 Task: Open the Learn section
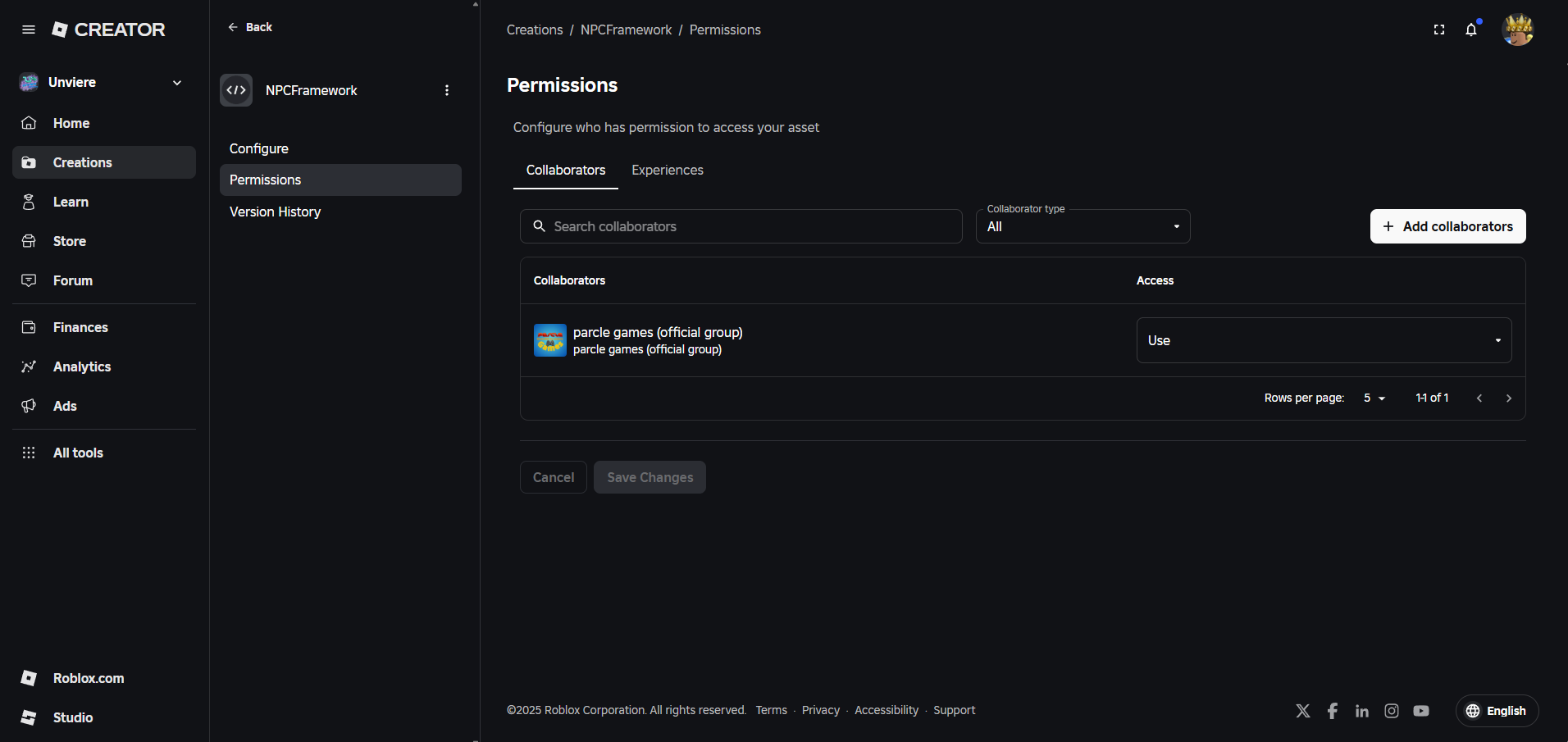click(104, 202)
